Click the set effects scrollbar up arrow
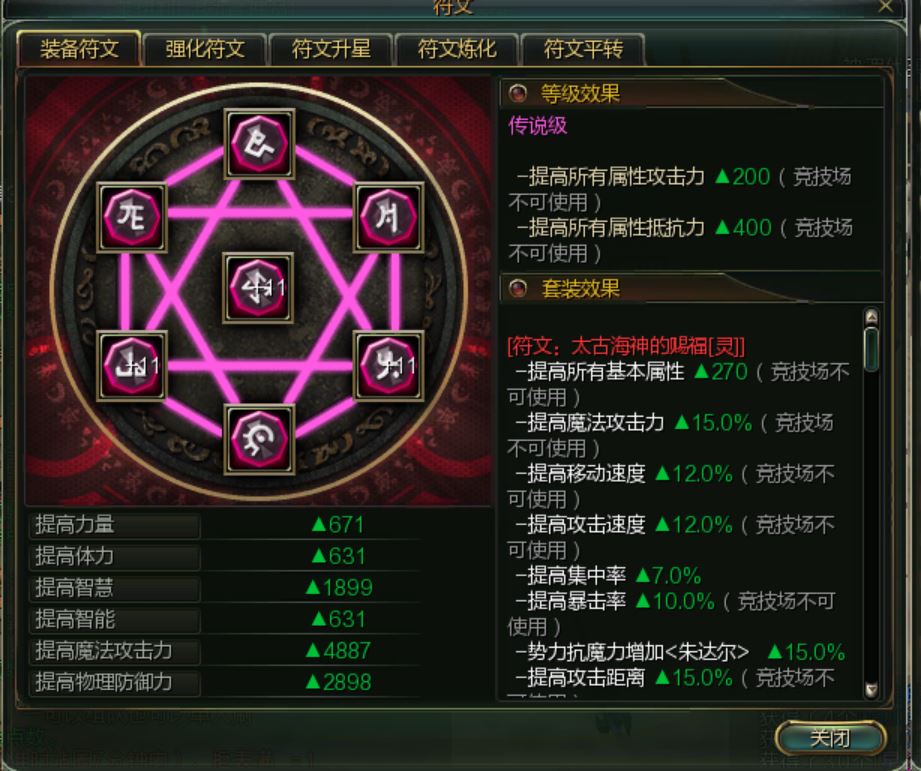Screen dimensions: 921x771 point(872,317)
